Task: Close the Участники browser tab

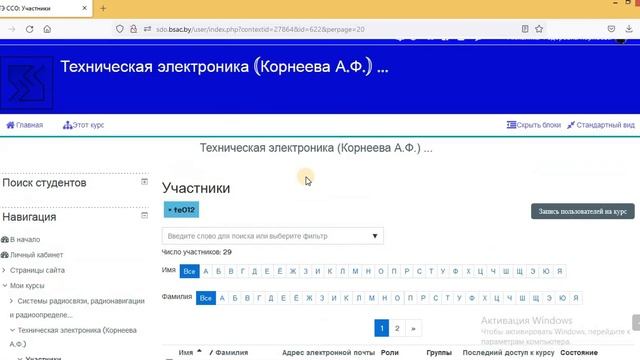Action: pyautogui.click(x=84, y=8)
